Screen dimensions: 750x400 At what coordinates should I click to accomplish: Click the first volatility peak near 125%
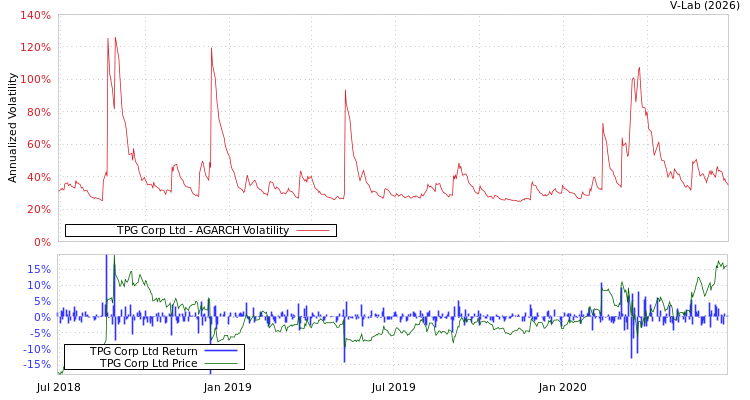tap(108, 40)
